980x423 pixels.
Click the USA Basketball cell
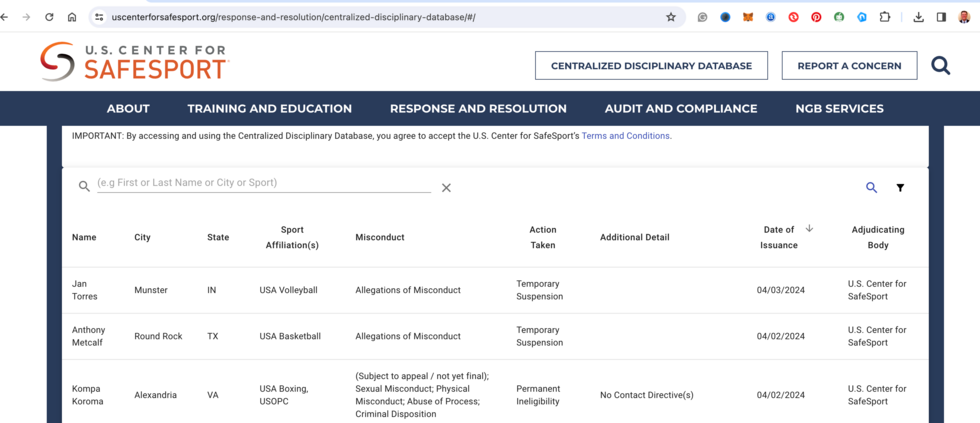click(290, 336)
